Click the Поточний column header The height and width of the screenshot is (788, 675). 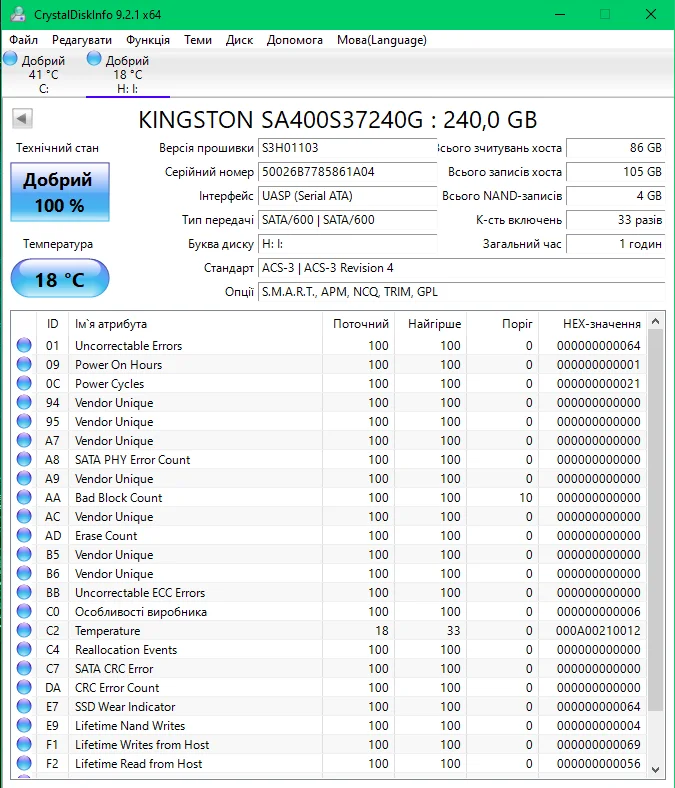click(x=360, y=324)
